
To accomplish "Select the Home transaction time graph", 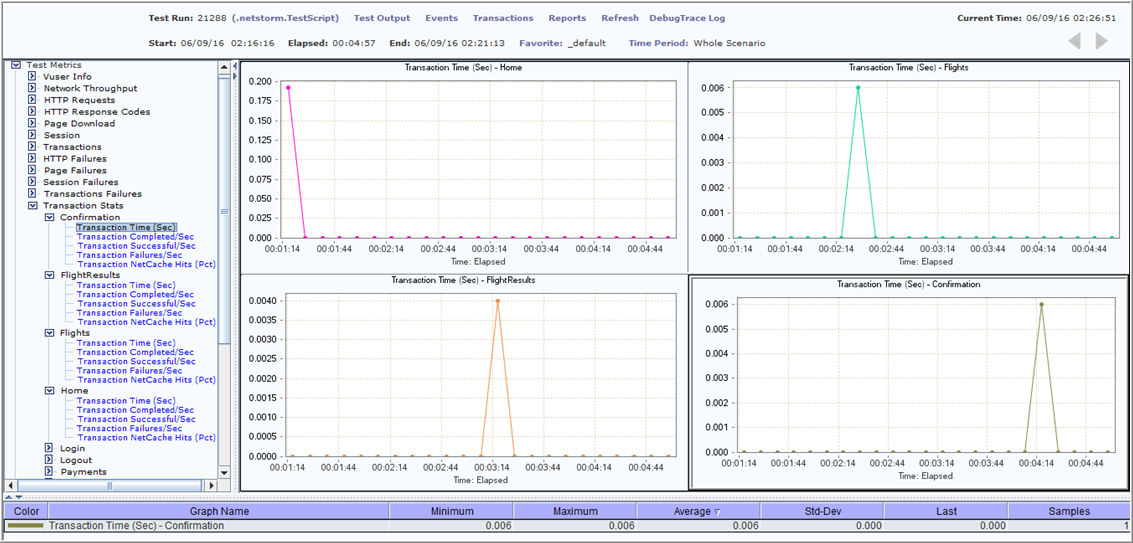I will 462,167.
